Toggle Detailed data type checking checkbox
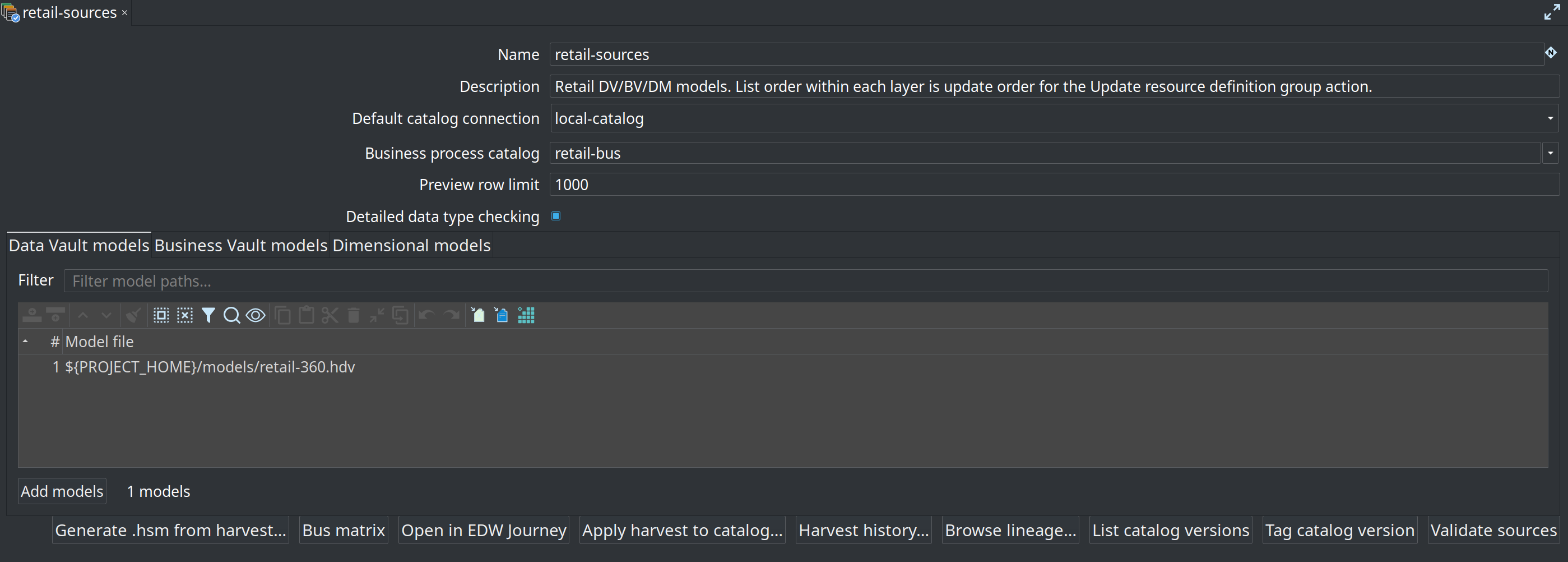1568x562 pixels. point(556,216)
